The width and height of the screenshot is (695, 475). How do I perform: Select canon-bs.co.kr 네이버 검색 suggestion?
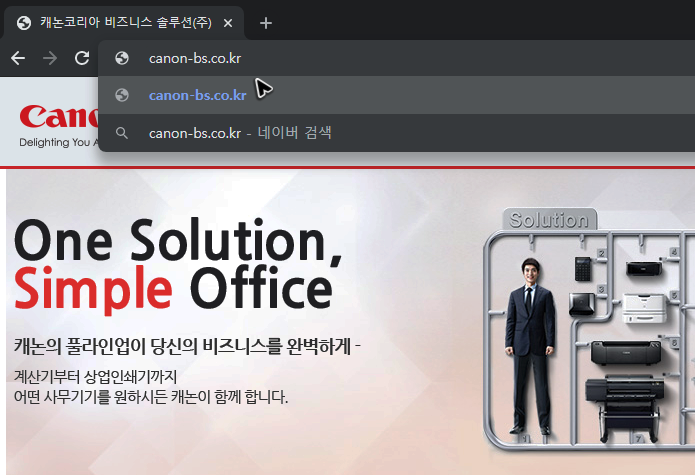pyautogui.click(x=396, y=133)
